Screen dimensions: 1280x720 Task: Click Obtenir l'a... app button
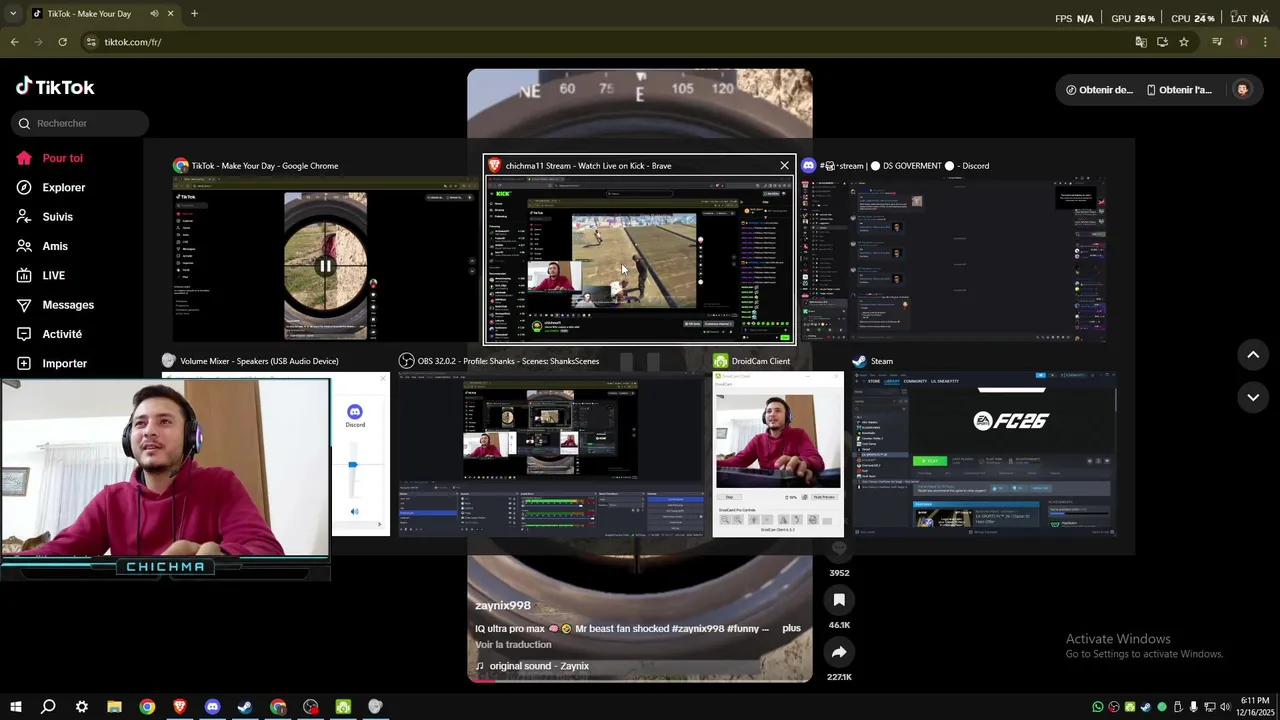pyautogui.click(x=1179, y=89)
